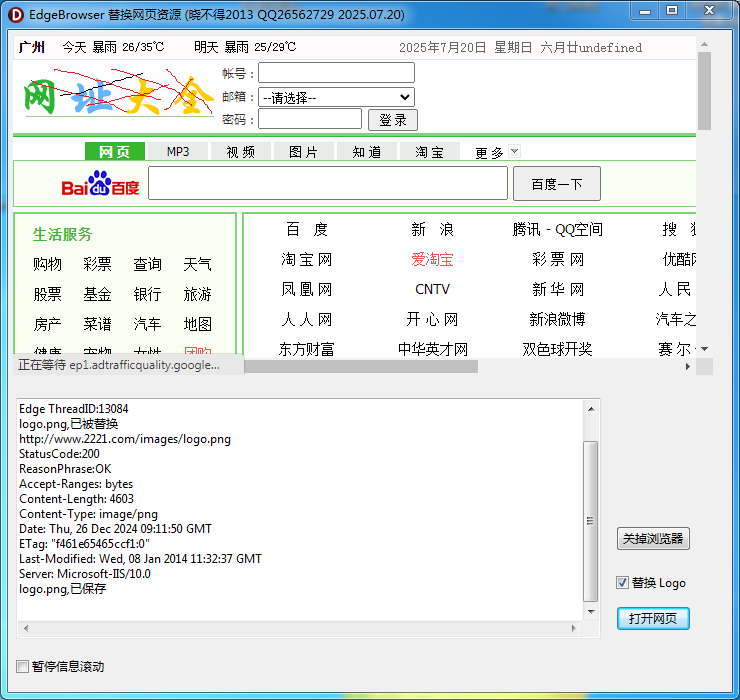
Task: Click the 百度一下 search button
Action: pos(557,184)
